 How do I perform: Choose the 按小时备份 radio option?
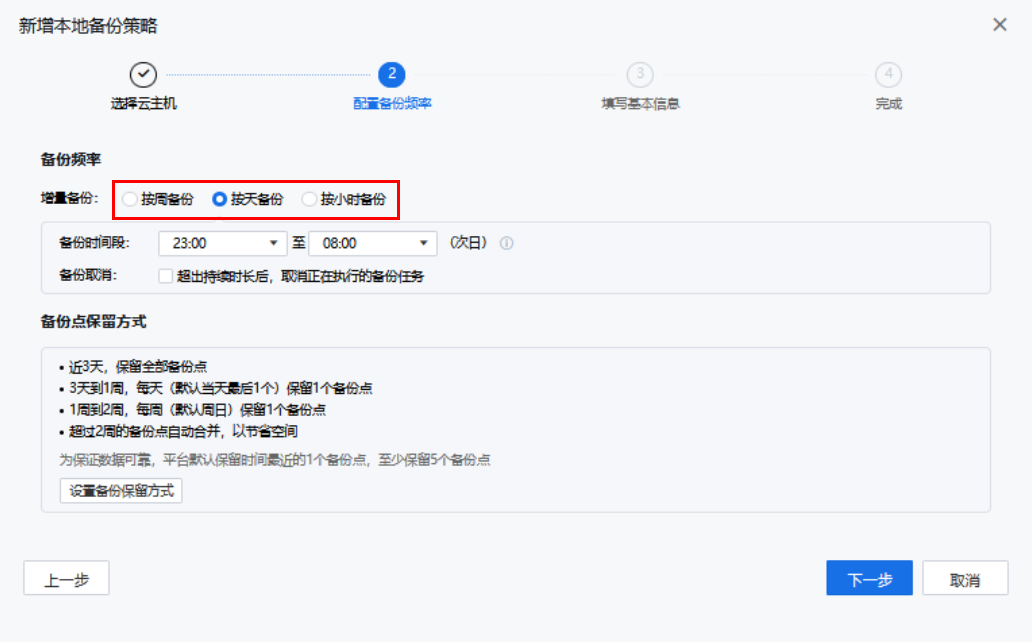pyautogui.click(x=310, y=199)
